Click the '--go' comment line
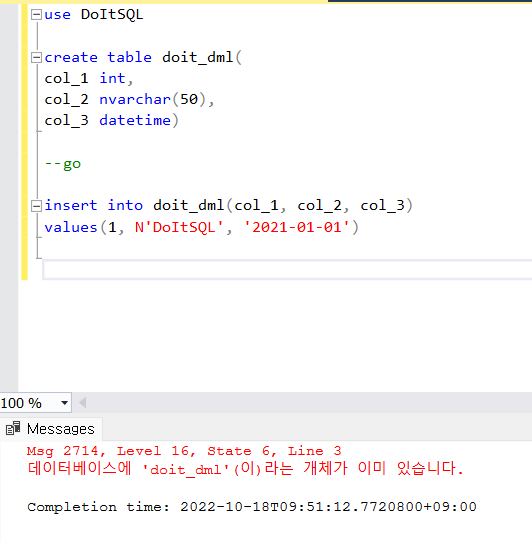Screen dimensions: 532x542 (x=63, y=164)
